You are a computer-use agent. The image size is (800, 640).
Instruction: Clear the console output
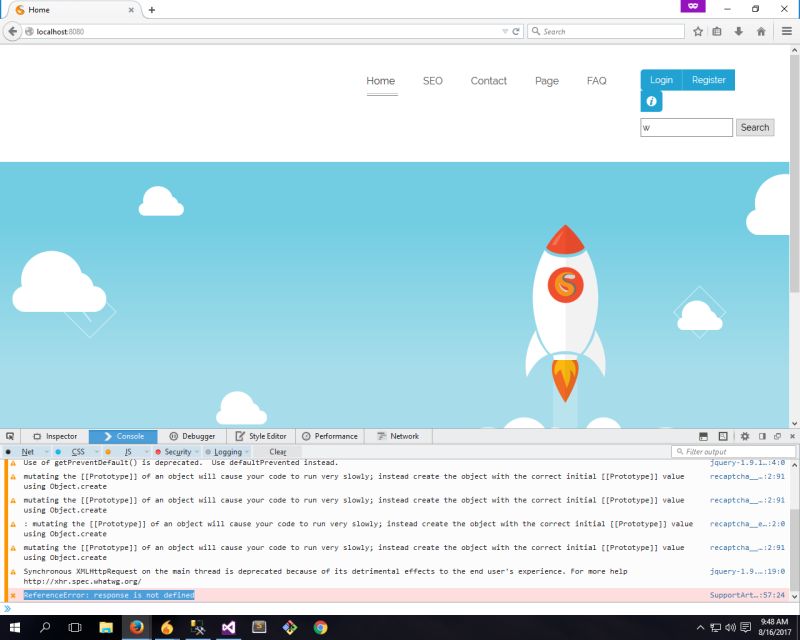(x=277, y=451)
